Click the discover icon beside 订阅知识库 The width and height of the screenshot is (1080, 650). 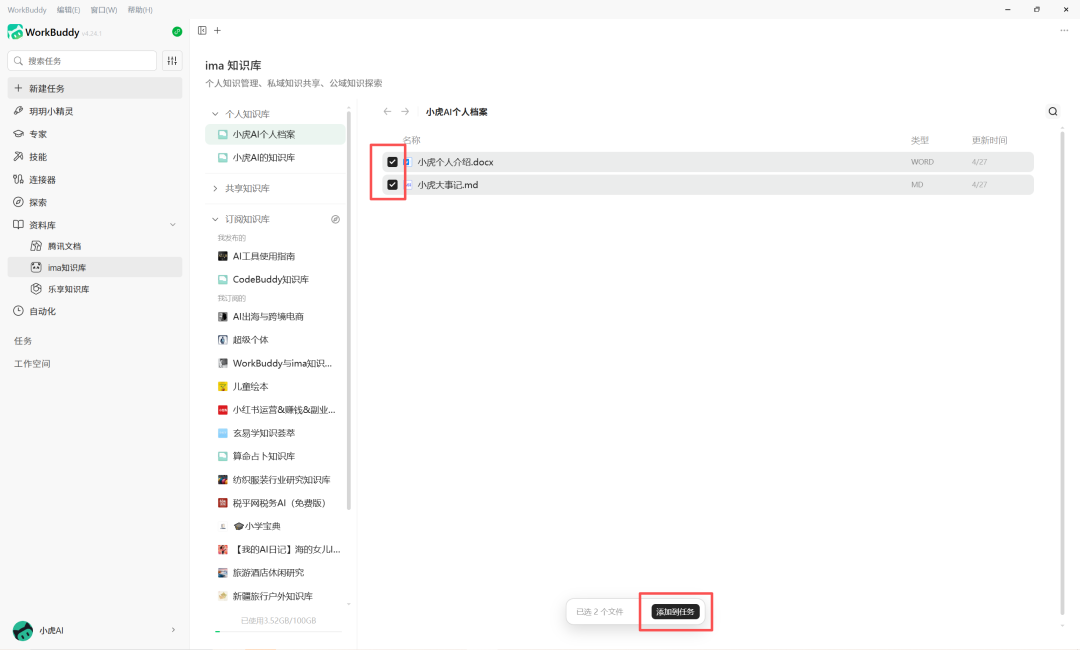[x=335, y=219]
